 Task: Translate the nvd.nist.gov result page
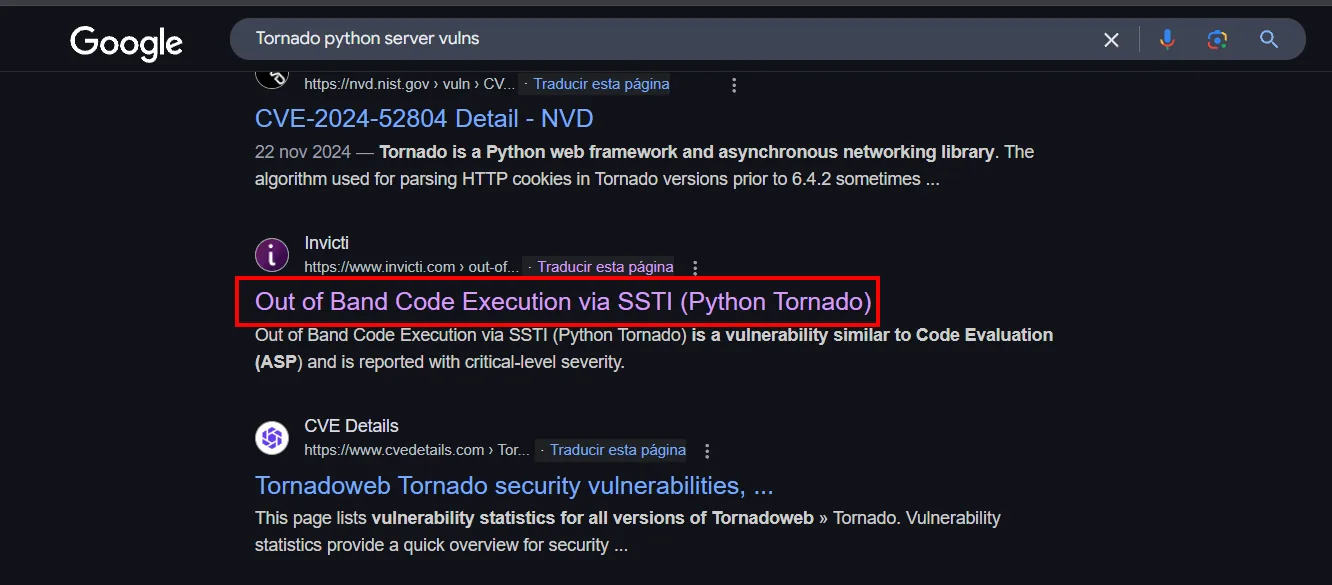(x=601, y=84)
